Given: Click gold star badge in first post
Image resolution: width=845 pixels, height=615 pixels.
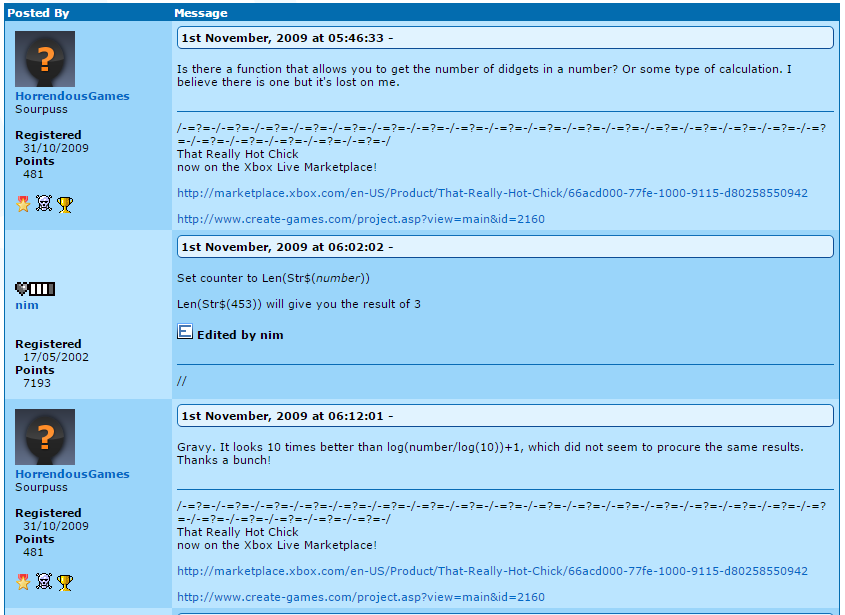Looking at the screenshot, I should point(23,204).
